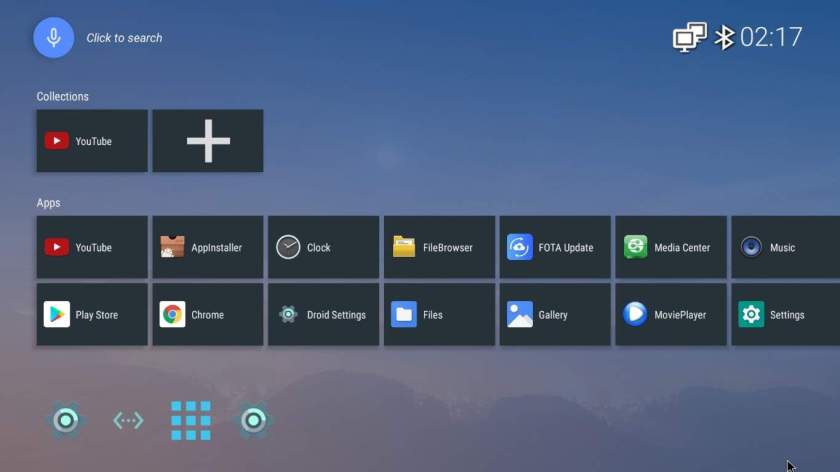This screenshot has height=472, width=840.
Task: Open Droid Settings
Action: tap(324, 314)
